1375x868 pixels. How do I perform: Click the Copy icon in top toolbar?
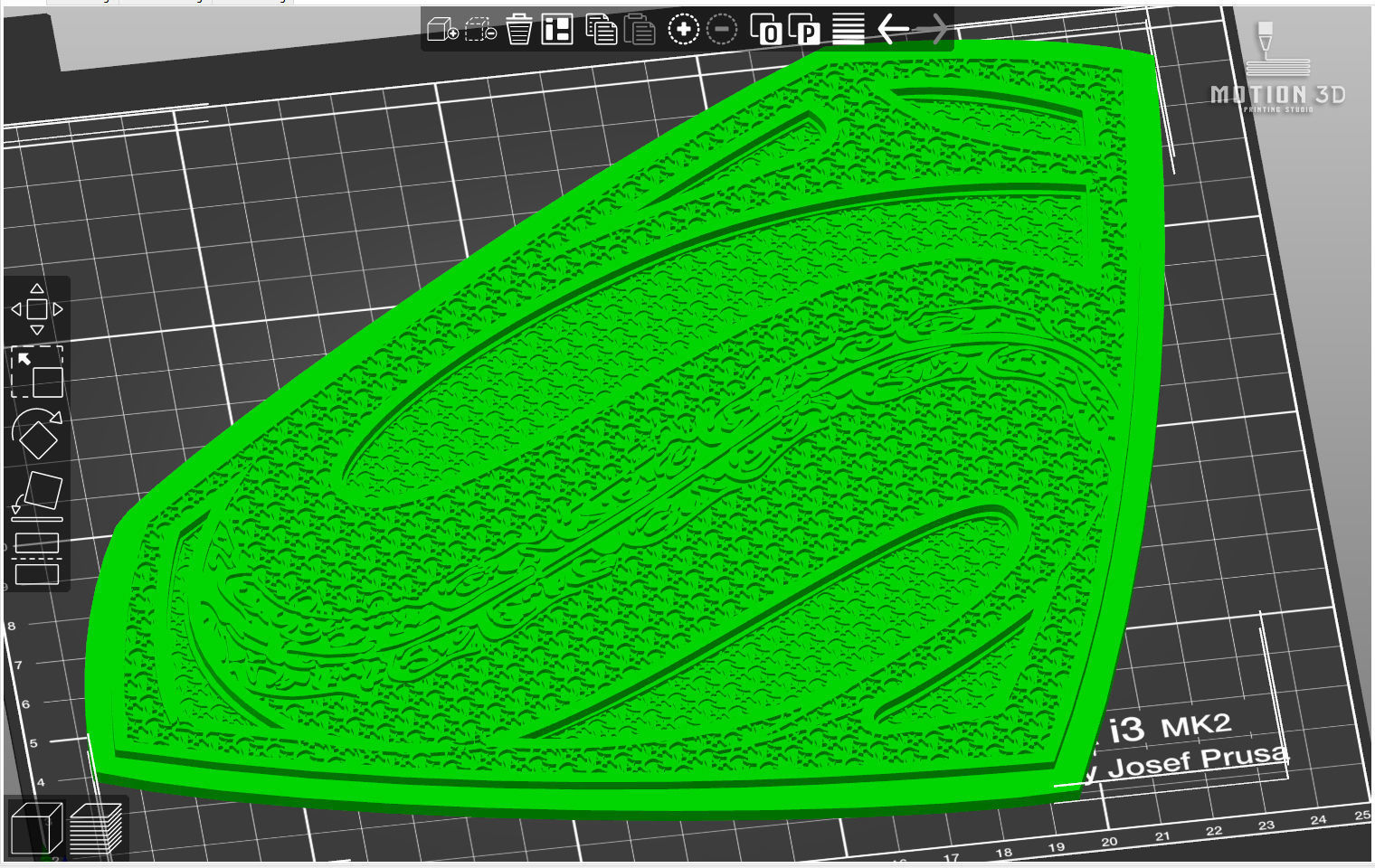601,29
